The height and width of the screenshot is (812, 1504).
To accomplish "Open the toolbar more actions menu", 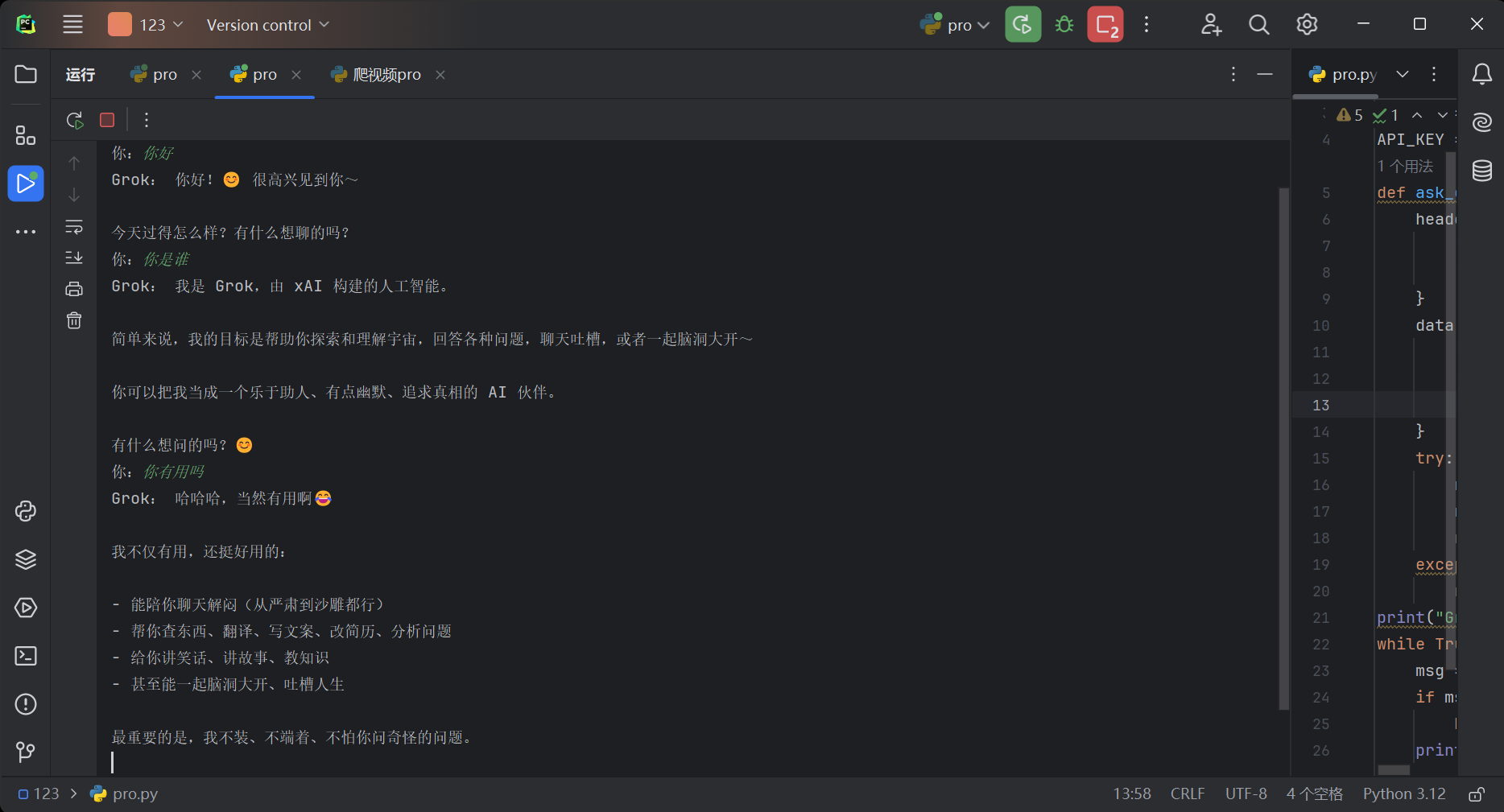I will click(1147, 24).
